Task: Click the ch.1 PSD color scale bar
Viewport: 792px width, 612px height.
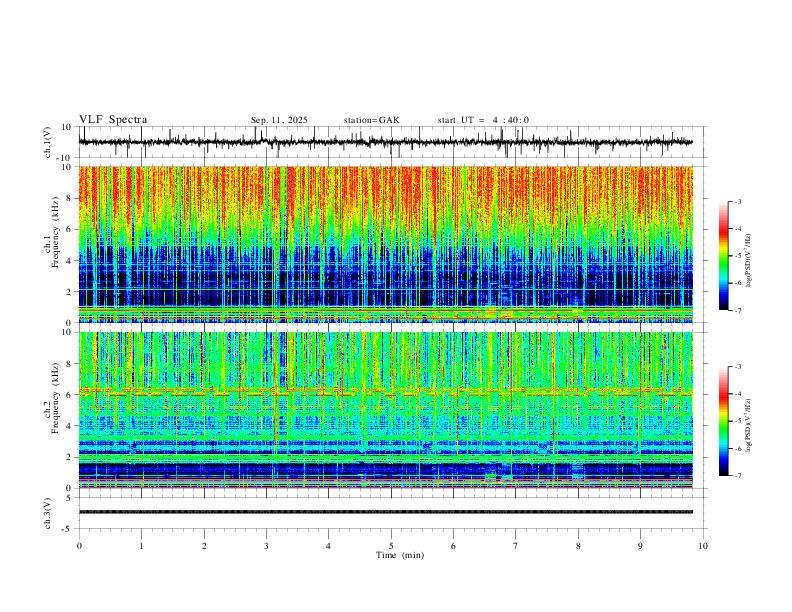Action: click(723, 256)
